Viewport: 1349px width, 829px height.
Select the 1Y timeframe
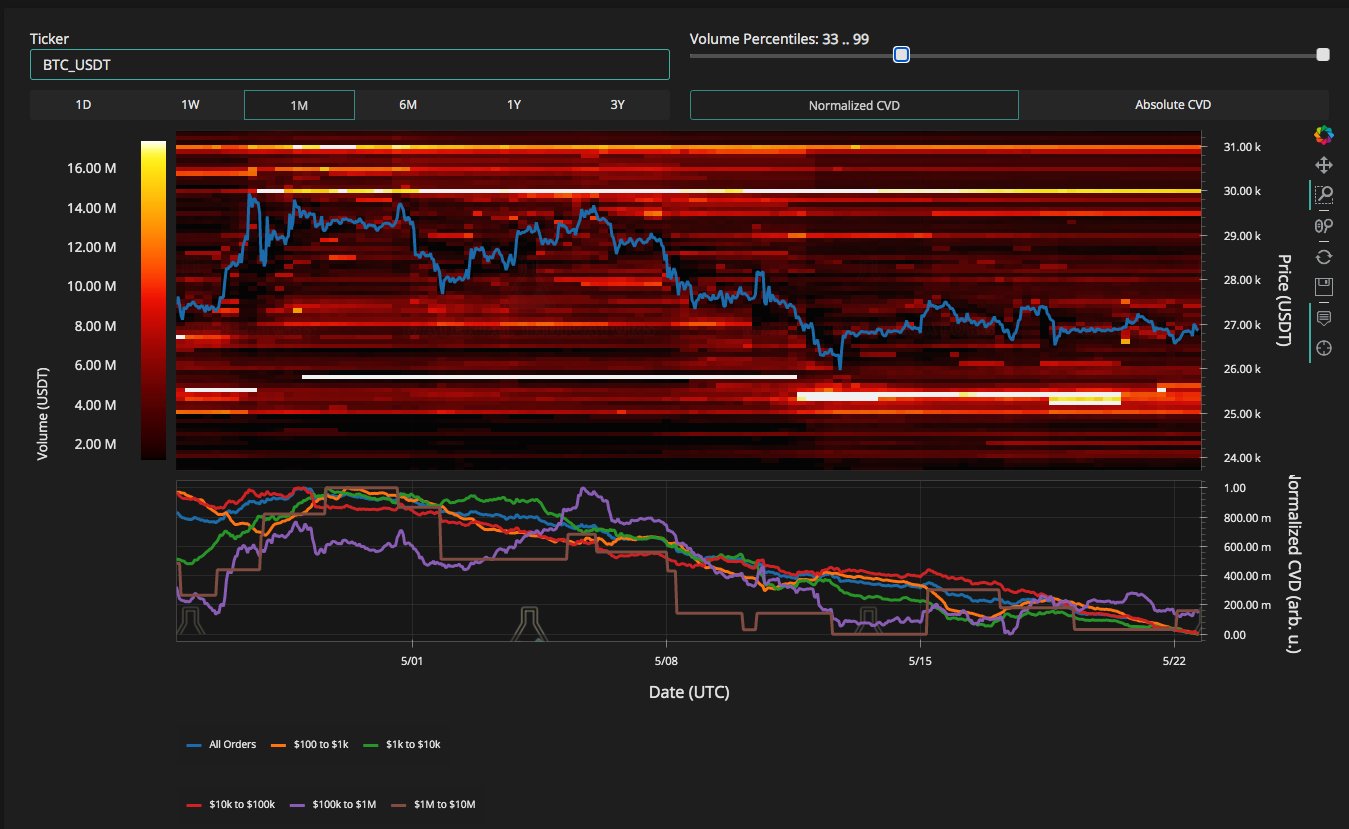pyautogui.click(x=513, y=105)
